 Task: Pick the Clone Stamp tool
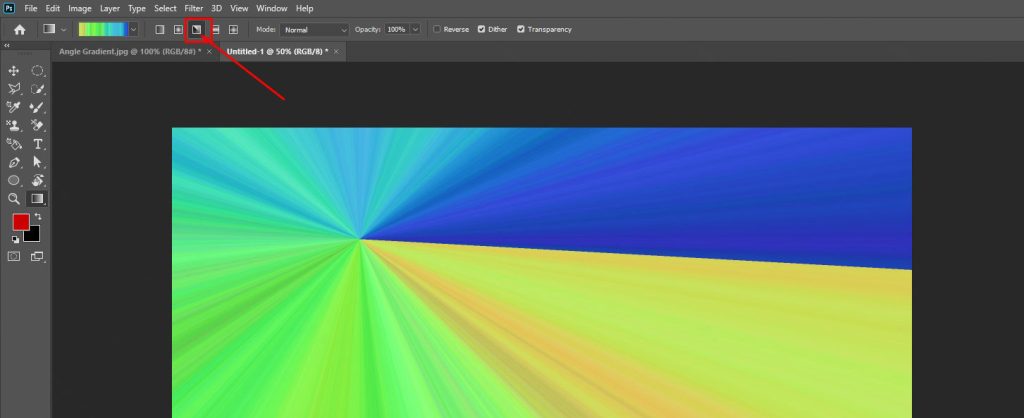pyautogui.click(x=14, y=126)
